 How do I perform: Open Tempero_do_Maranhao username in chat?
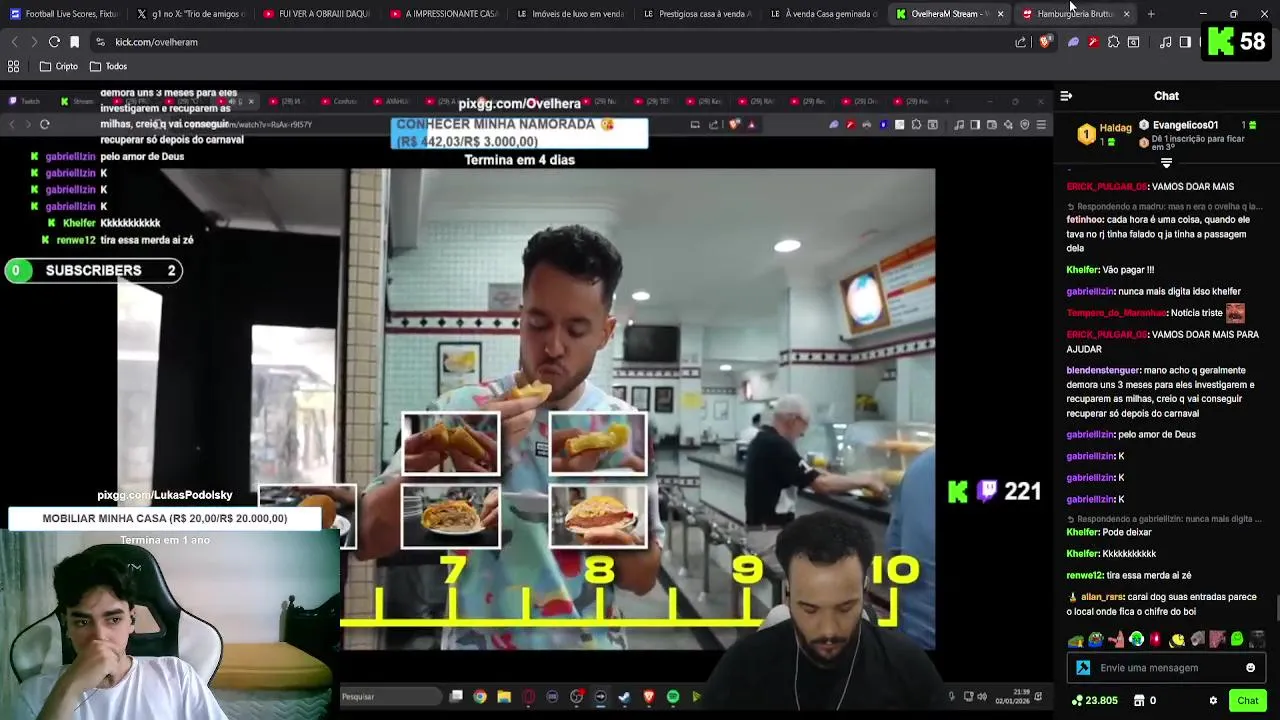click(x=1116, y=313)
